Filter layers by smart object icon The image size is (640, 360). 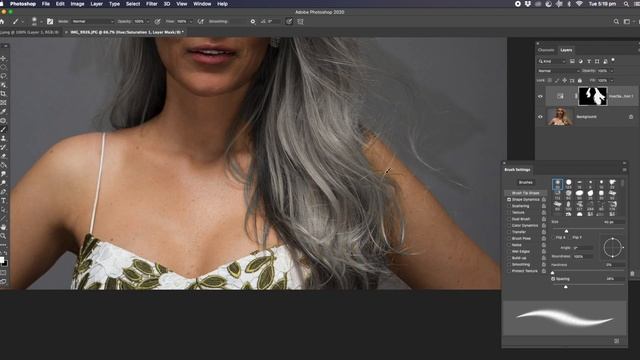(605, 61)
